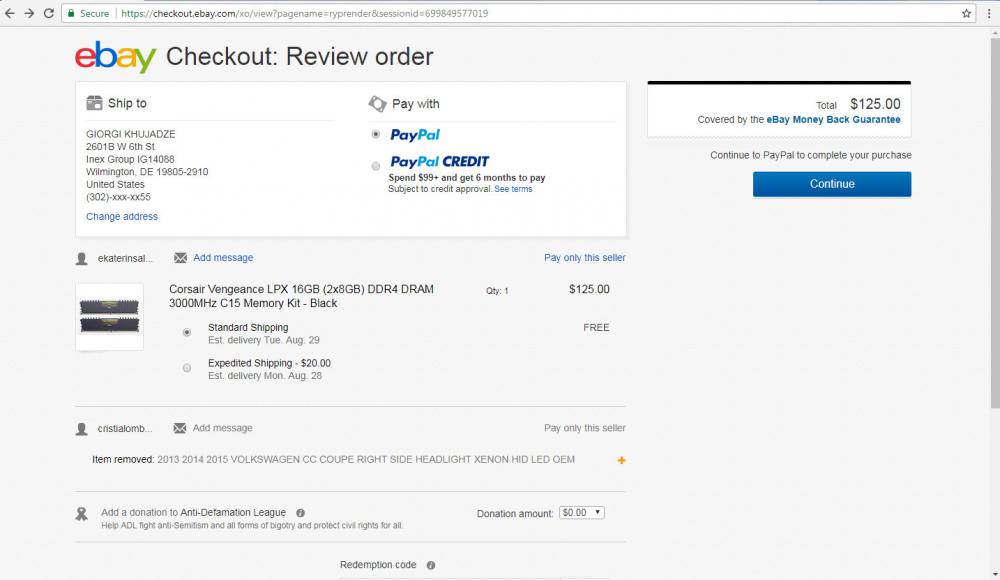Click info icon beside Anti-Defamation League
The image size is (1000, 580).
[301, 513]
